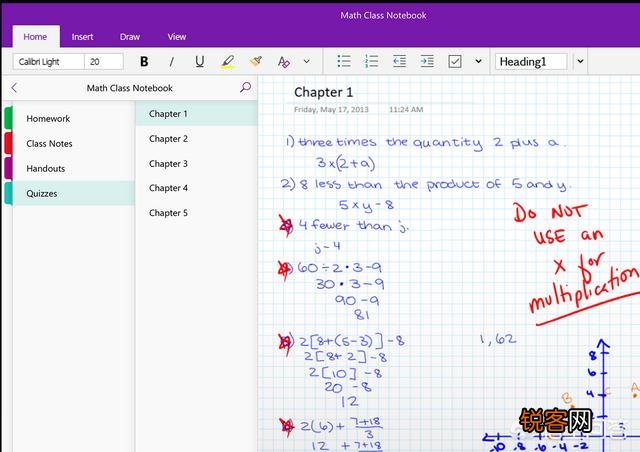Screen dimensions: 640x452
Task: Open the View tab
Action: [x=177, y=37]
